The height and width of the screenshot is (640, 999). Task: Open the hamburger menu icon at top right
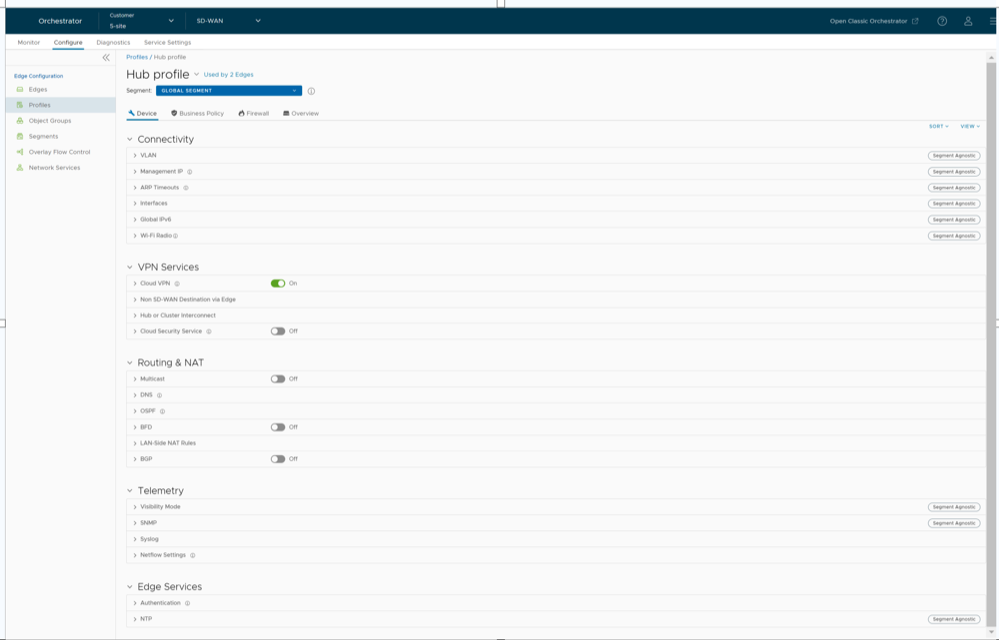coord(992,21)
